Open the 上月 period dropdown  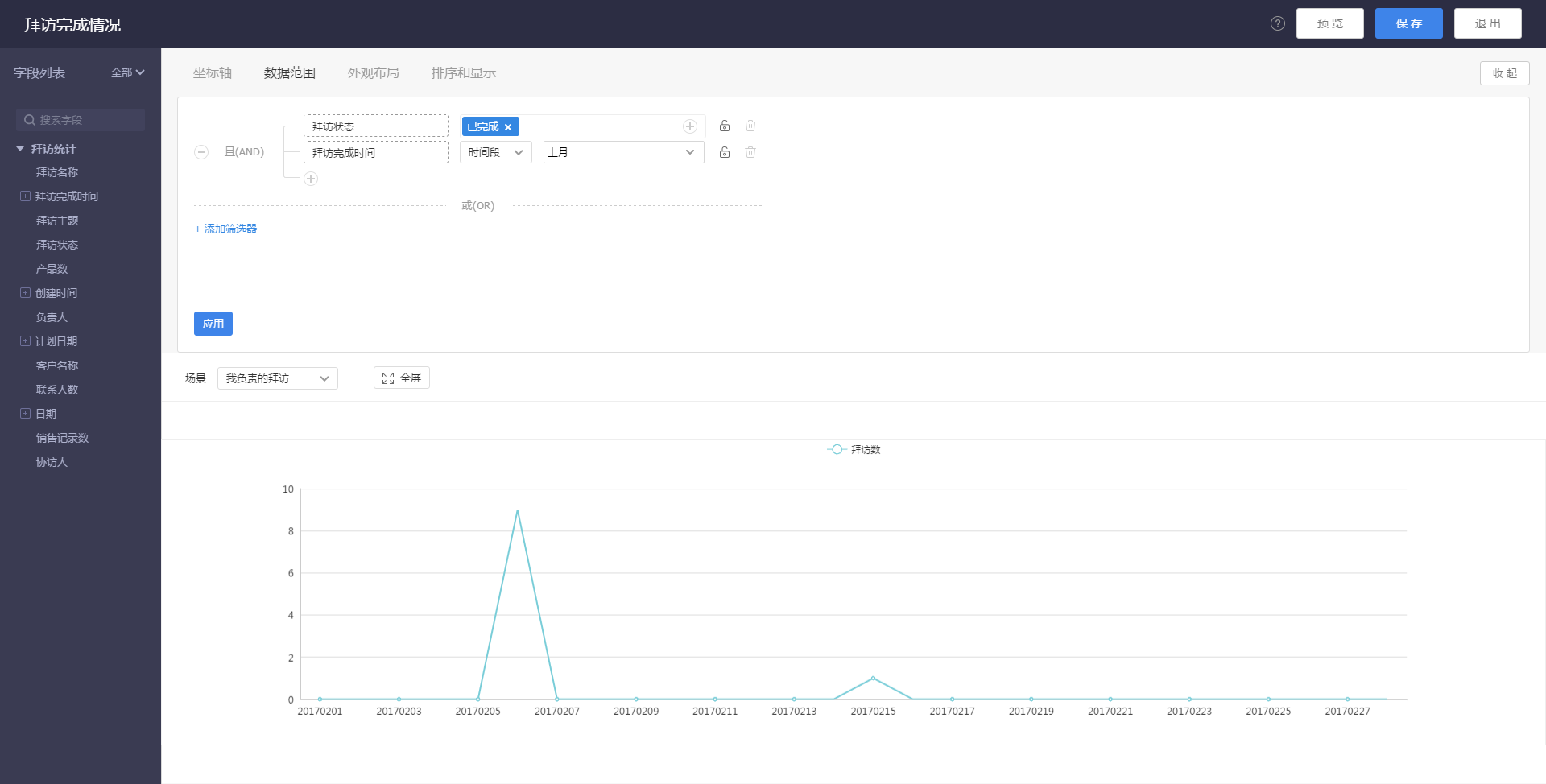624,152
